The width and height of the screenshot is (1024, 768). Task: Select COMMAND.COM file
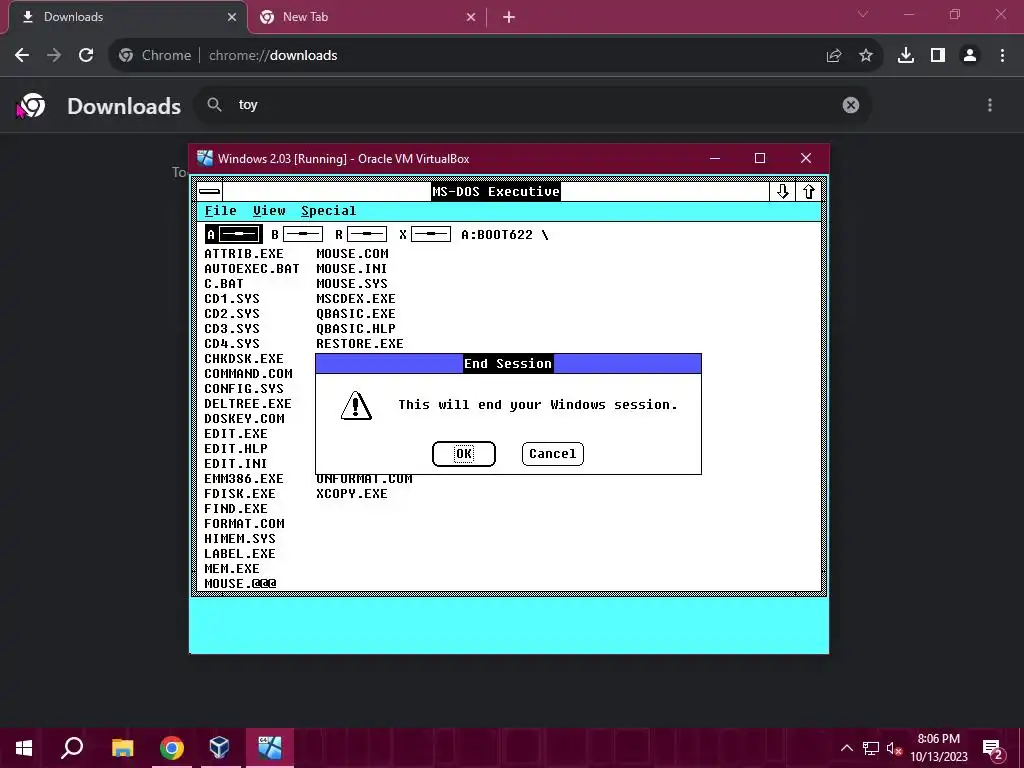coord(248,374)
